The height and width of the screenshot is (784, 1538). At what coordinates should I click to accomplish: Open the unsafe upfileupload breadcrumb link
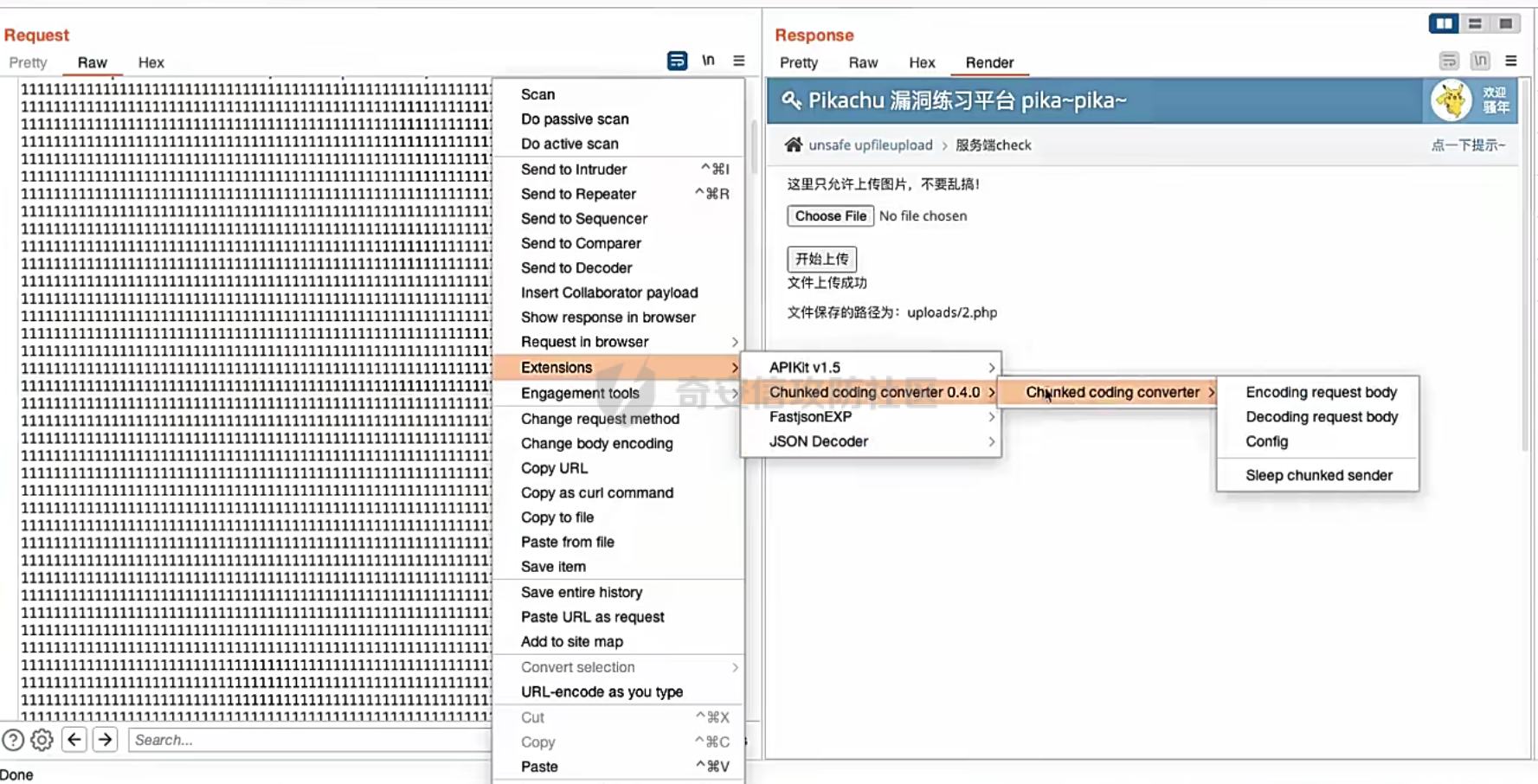[x=870, y=145]
